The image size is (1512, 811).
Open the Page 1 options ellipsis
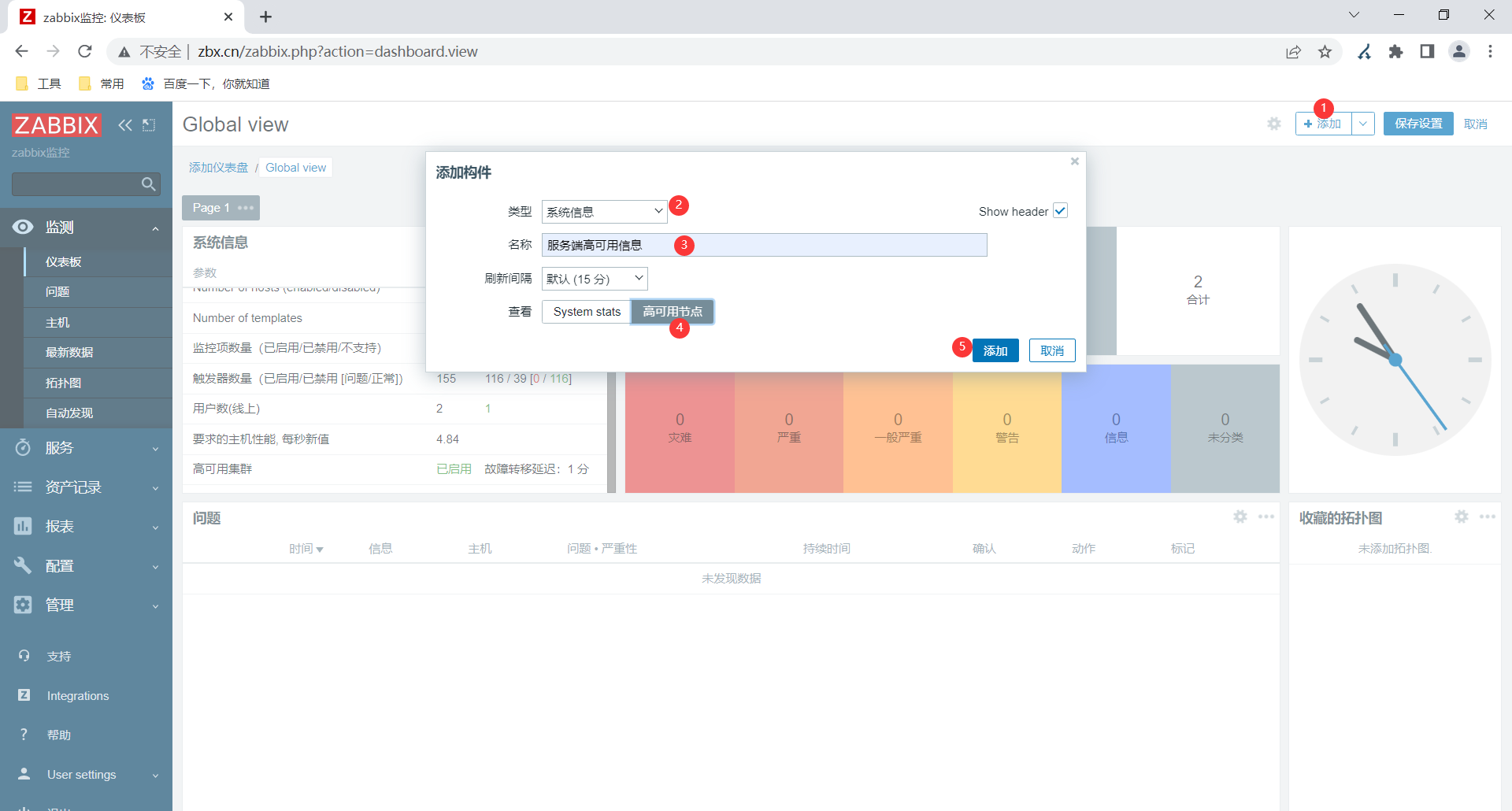(x=246, y=208)
